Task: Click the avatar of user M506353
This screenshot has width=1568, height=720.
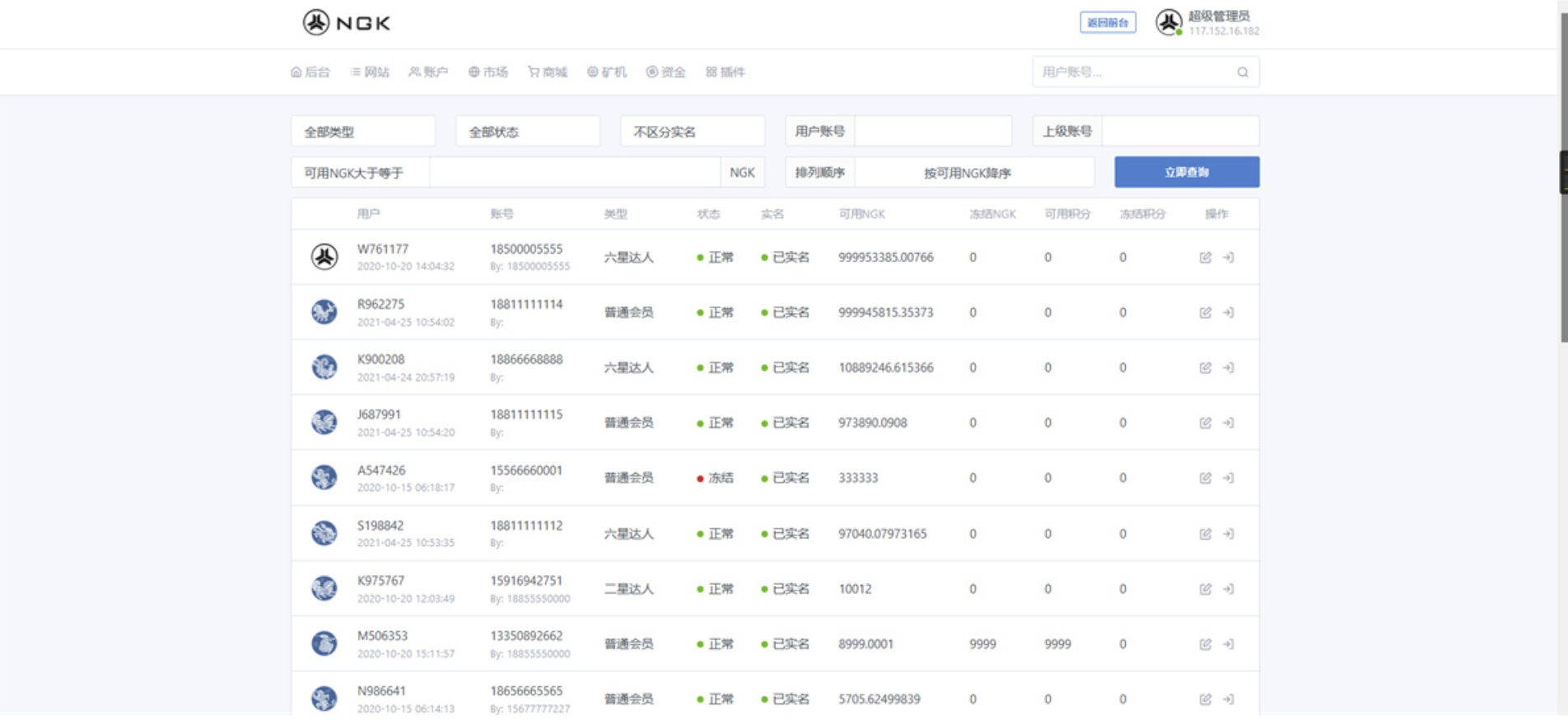Action: pos(324,643)
